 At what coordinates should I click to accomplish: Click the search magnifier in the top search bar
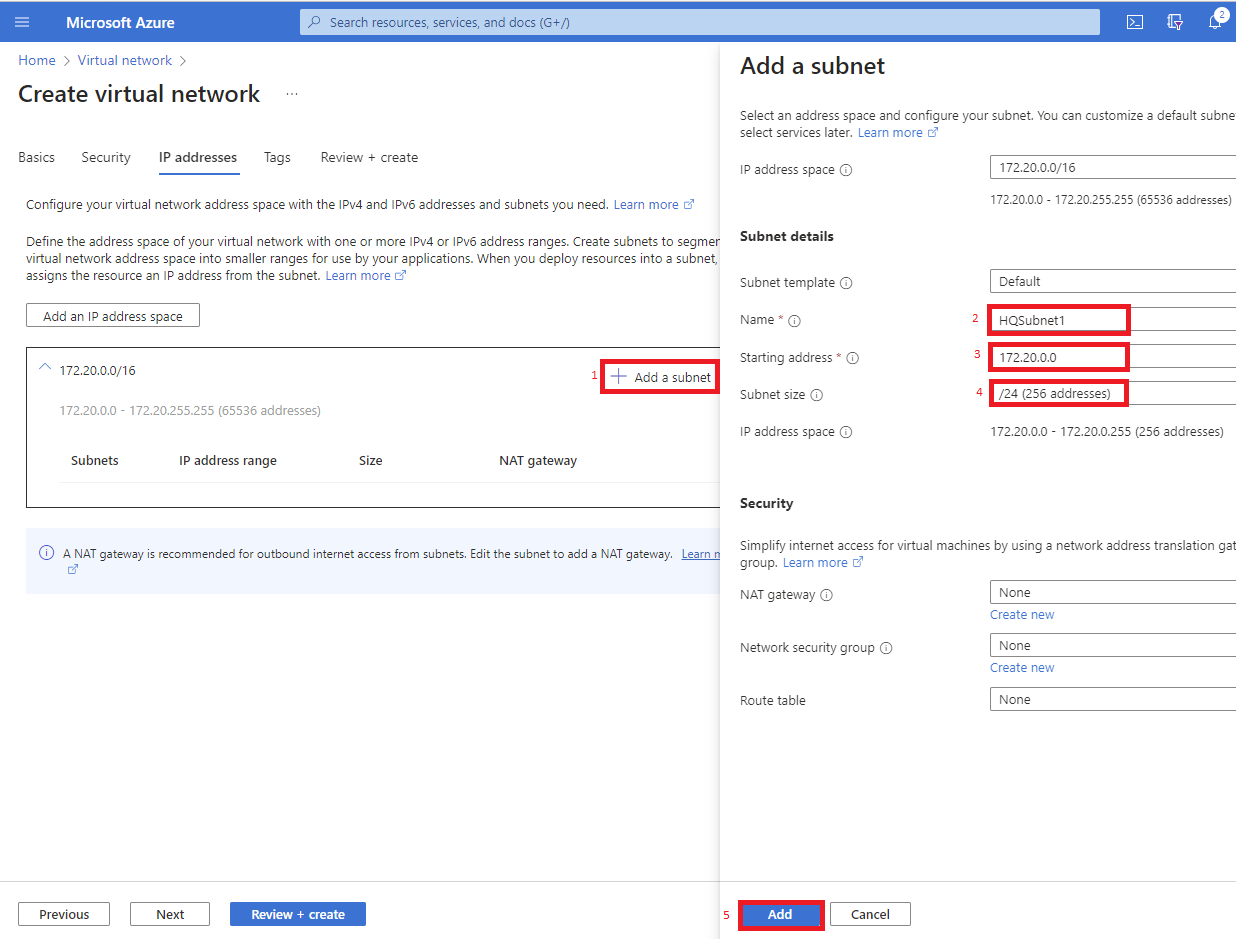(x=313, y=21)
